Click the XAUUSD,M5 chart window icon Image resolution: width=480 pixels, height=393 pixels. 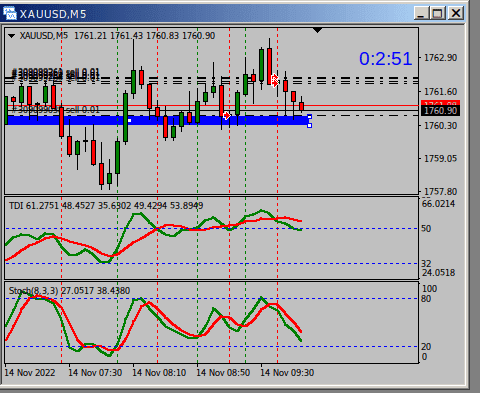[x=10, y=13]
